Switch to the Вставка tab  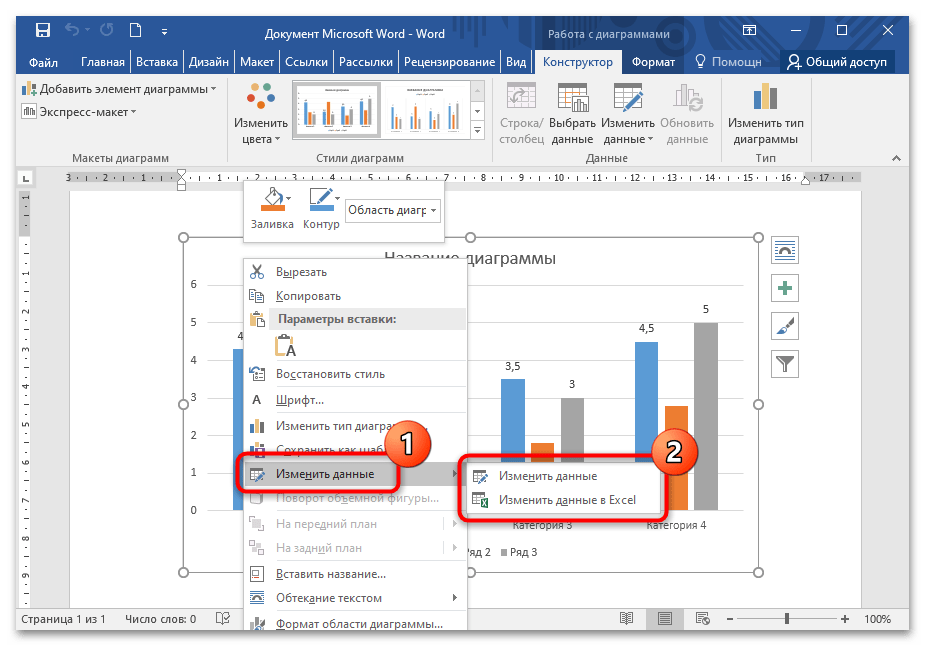(x=157, y=62)
